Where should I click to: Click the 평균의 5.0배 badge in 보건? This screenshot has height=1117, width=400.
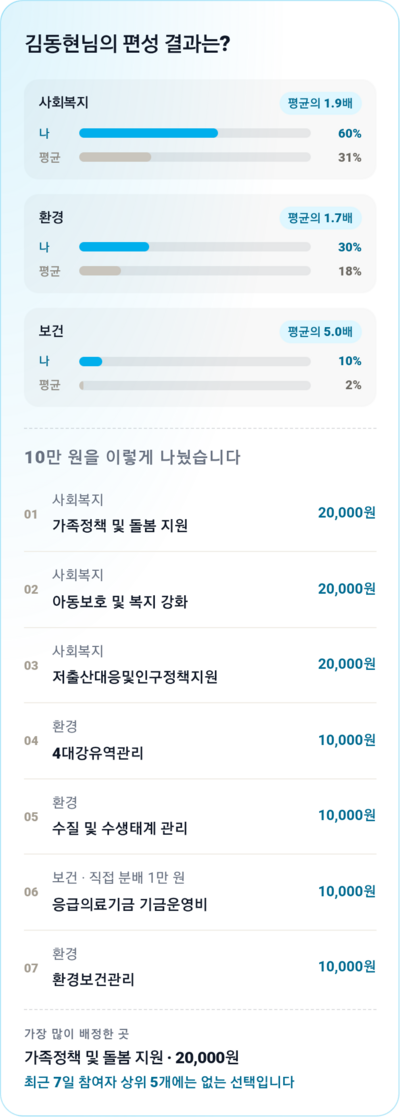pos(320,331)
